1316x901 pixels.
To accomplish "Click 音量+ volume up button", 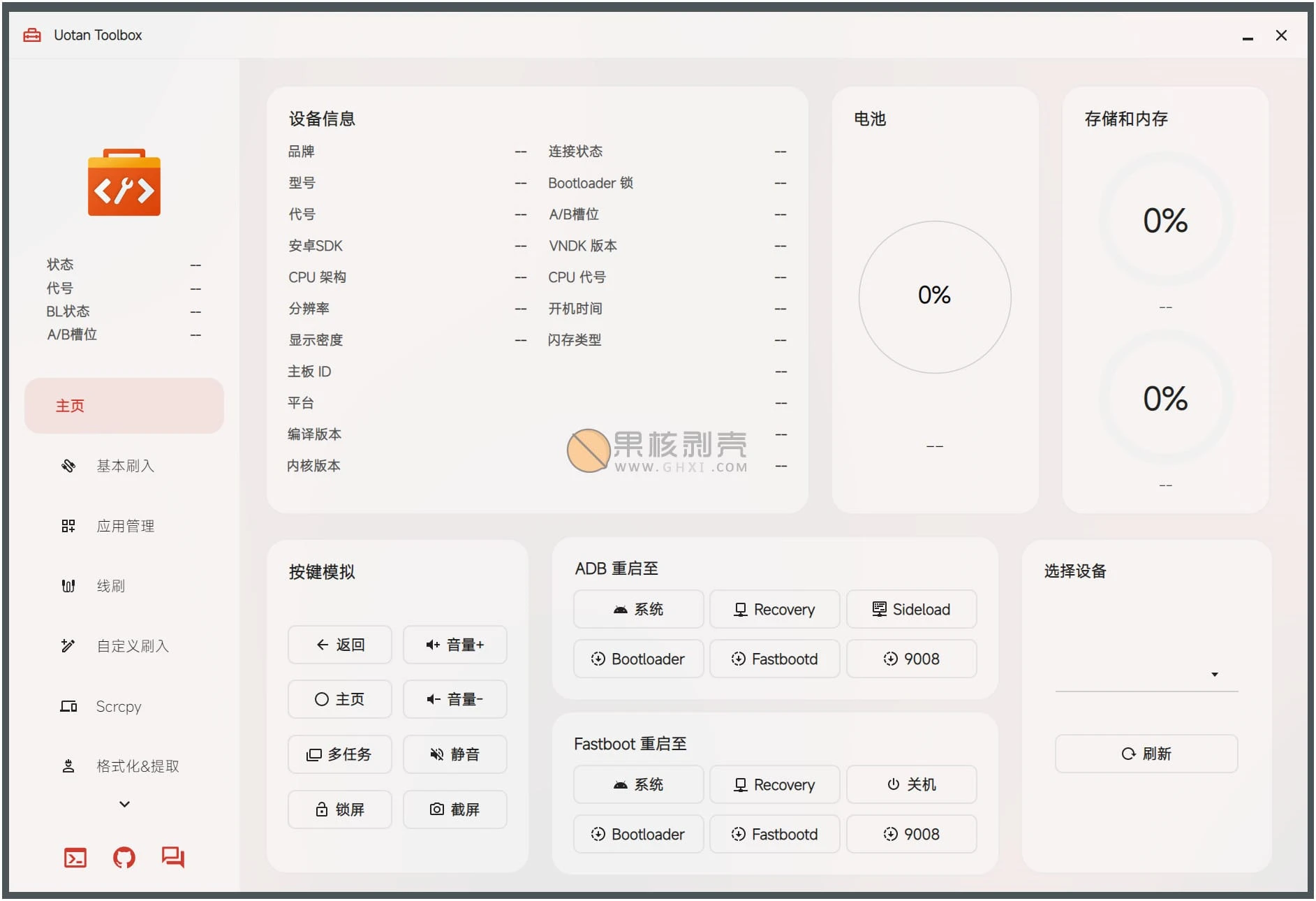I will coord(455,645).
